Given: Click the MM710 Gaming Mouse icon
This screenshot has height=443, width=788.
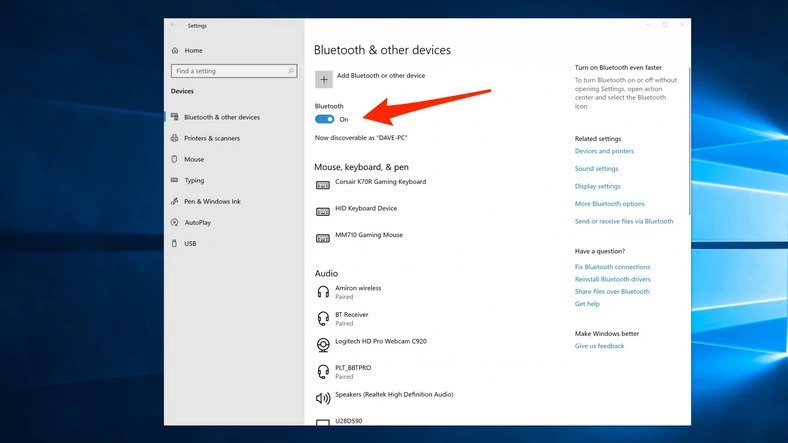Looking at the screenshot, I should (x=323, y=239).
